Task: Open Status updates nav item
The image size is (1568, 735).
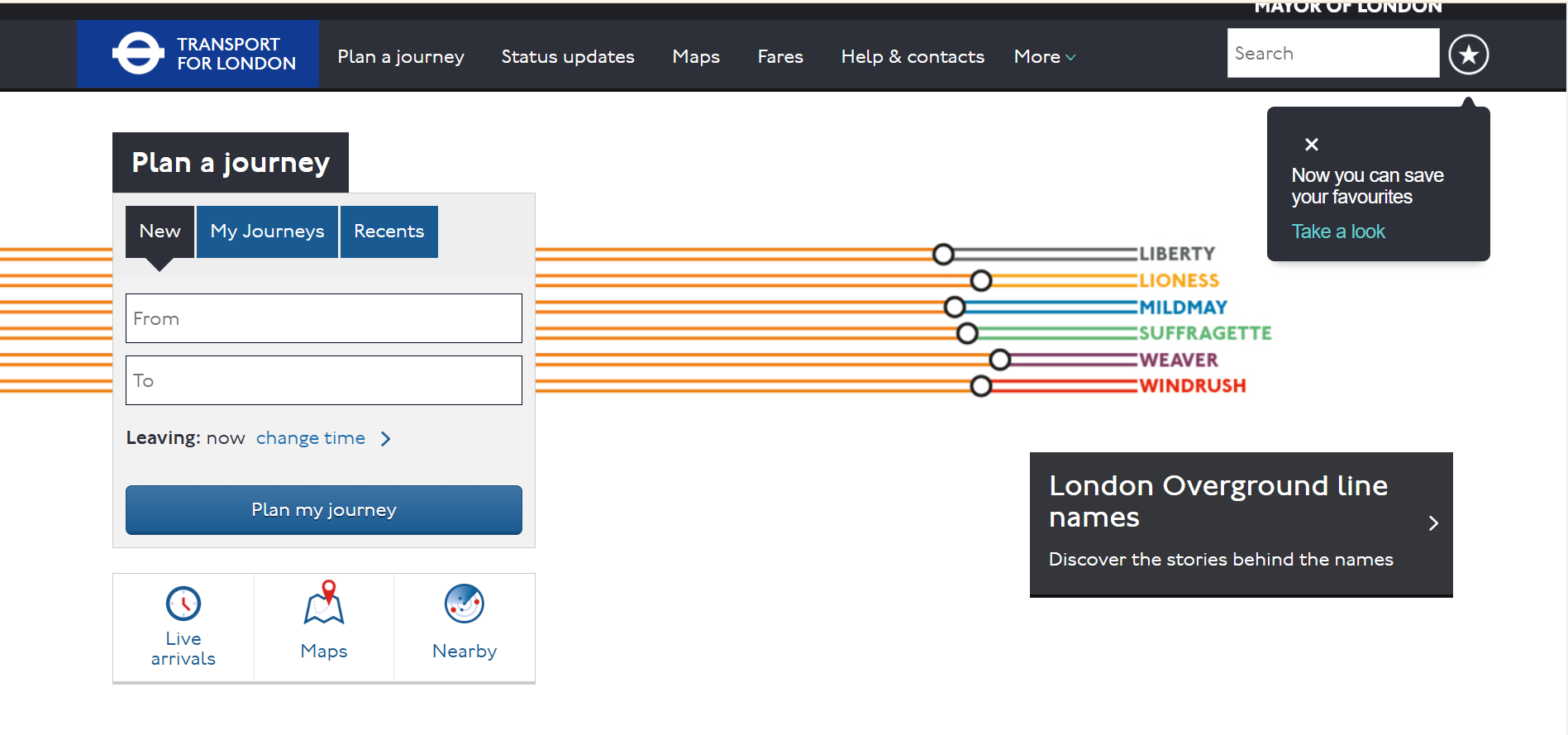Action: click(x=568, y=56)
